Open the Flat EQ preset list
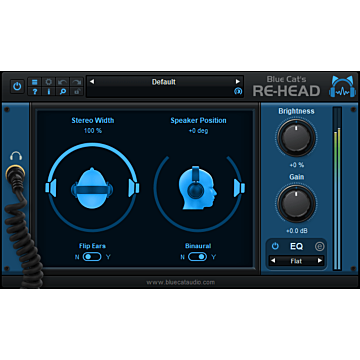Image resolution: width=360 pixels, height=360 pixels. [x=296, y=261]
